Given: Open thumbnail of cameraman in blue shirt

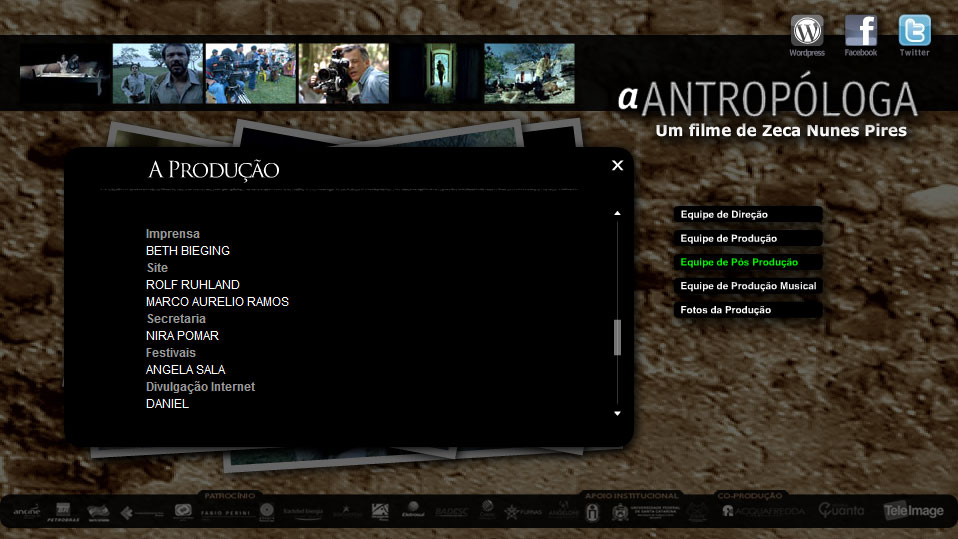Looking at the screenshot, I should [343, 73].
